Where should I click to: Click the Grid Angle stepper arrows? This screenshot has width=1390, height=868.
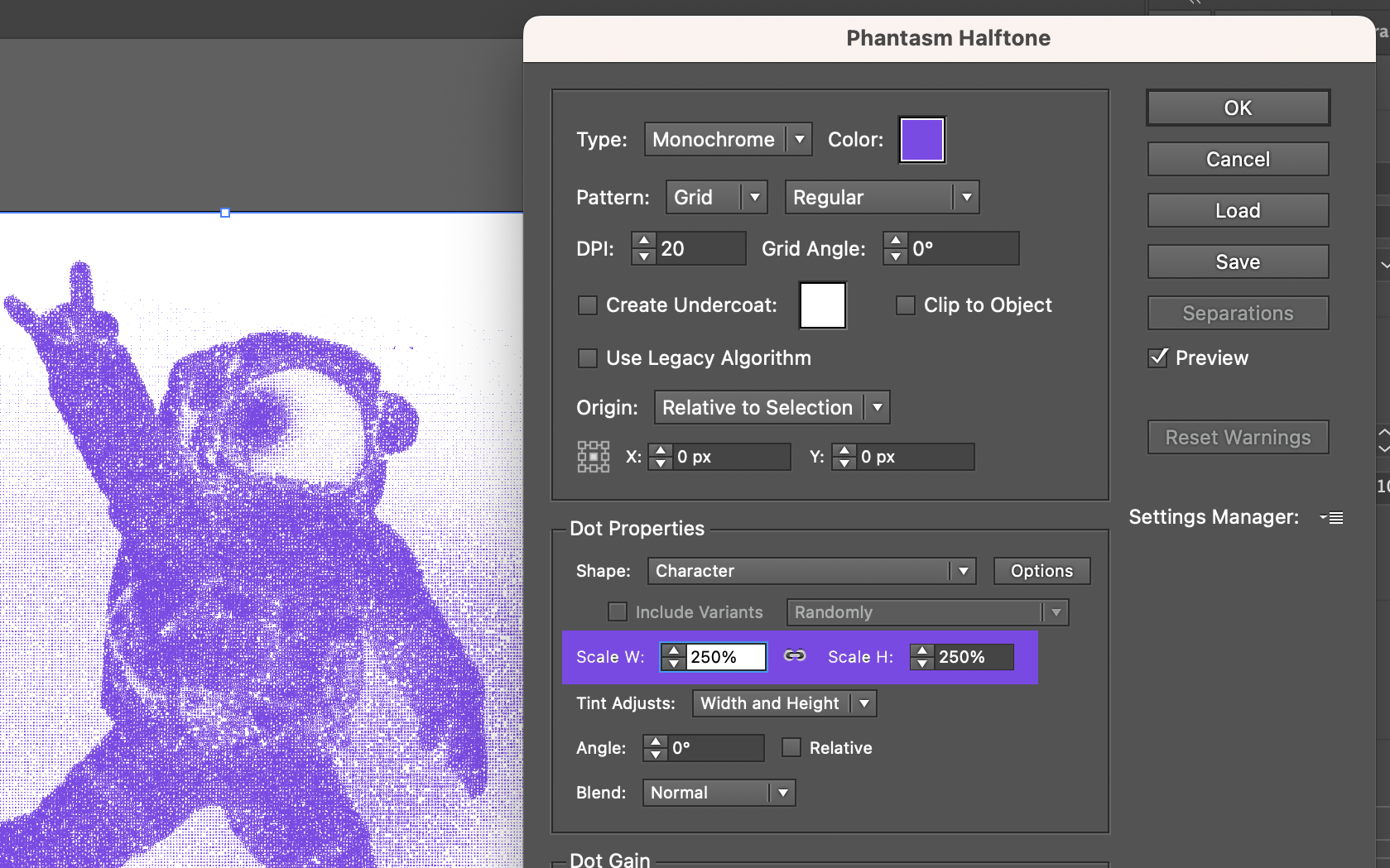pyautogui.click(x=896, y=248)
